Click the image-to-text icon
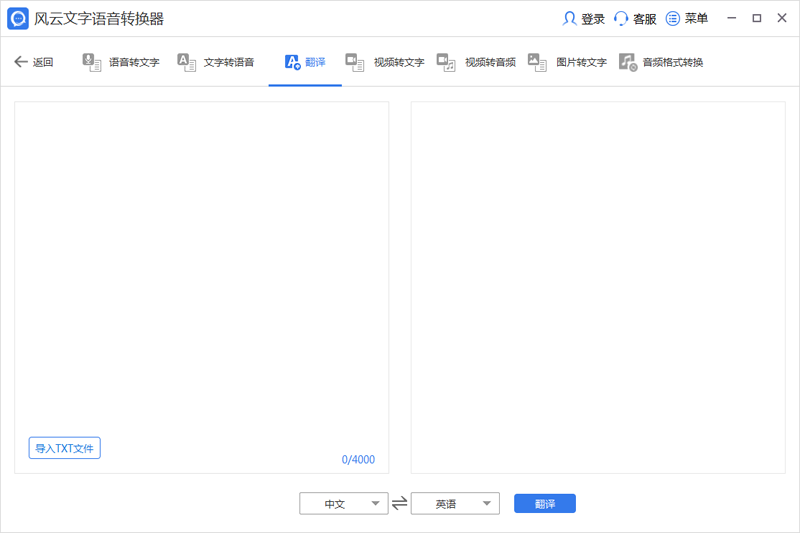The height and width of the screenshot is (533, 800). click(x=537, y=62)
